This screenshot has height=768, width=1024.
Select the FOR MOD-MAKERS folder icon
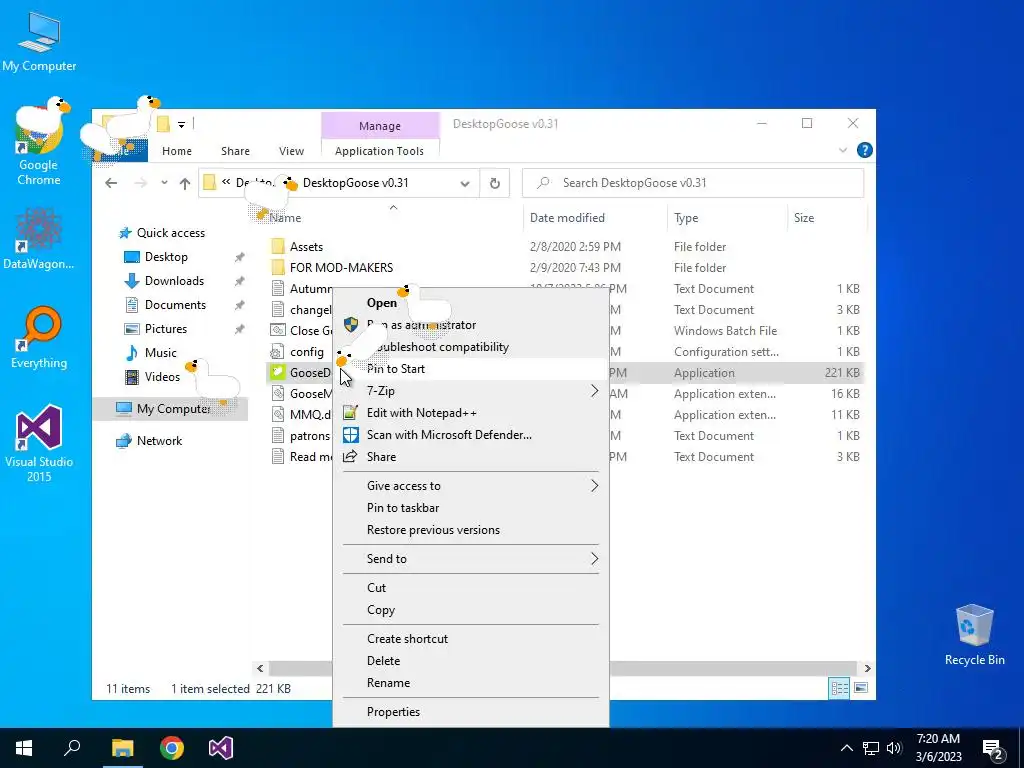(x=278, y=267)
